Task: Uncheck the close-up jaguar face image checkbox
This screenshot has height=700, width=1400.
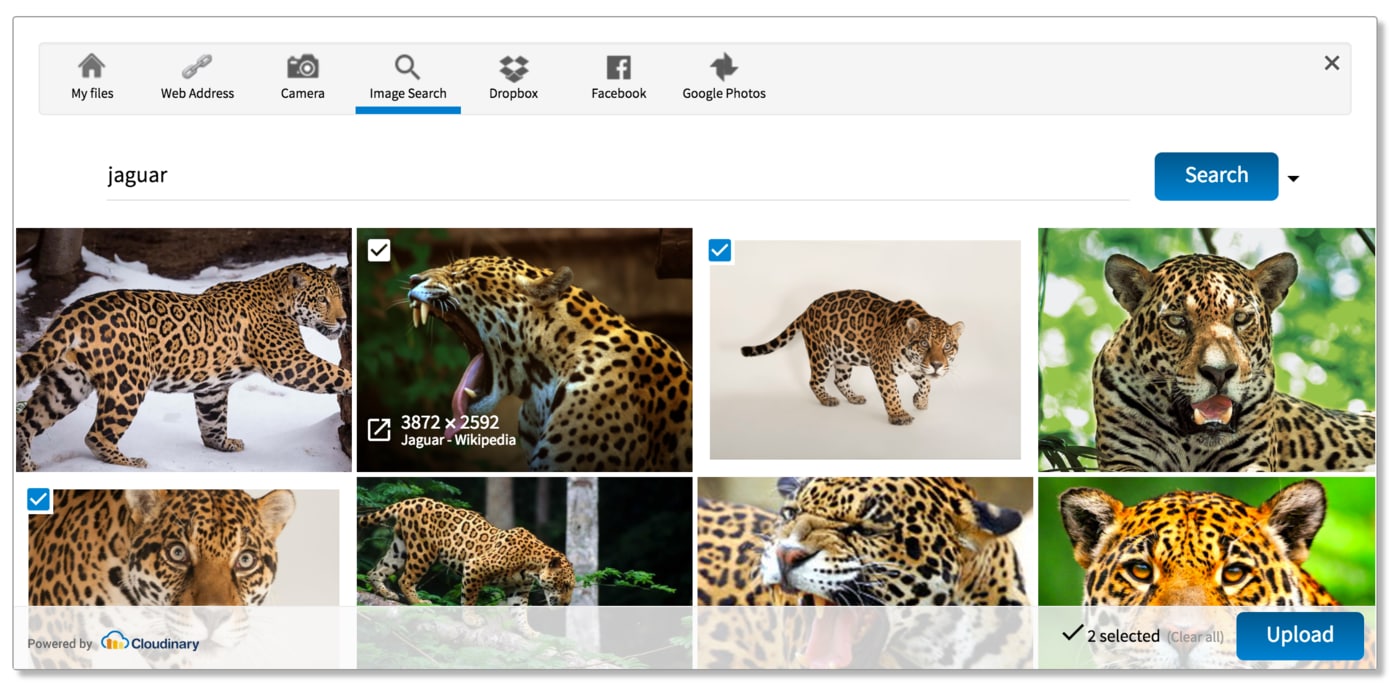Action: pyautogui.click(x=39, y=499)
